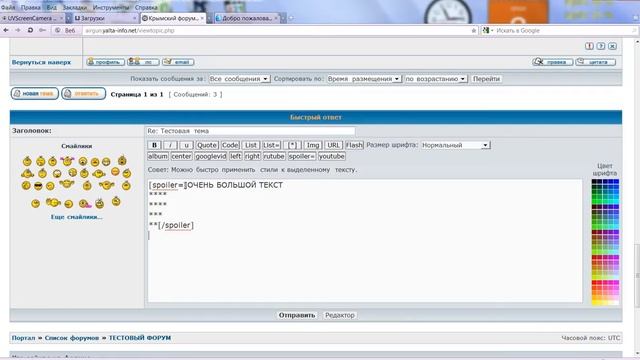
Task: Insert album BBCode tag
Action: [x=158, y=156]
